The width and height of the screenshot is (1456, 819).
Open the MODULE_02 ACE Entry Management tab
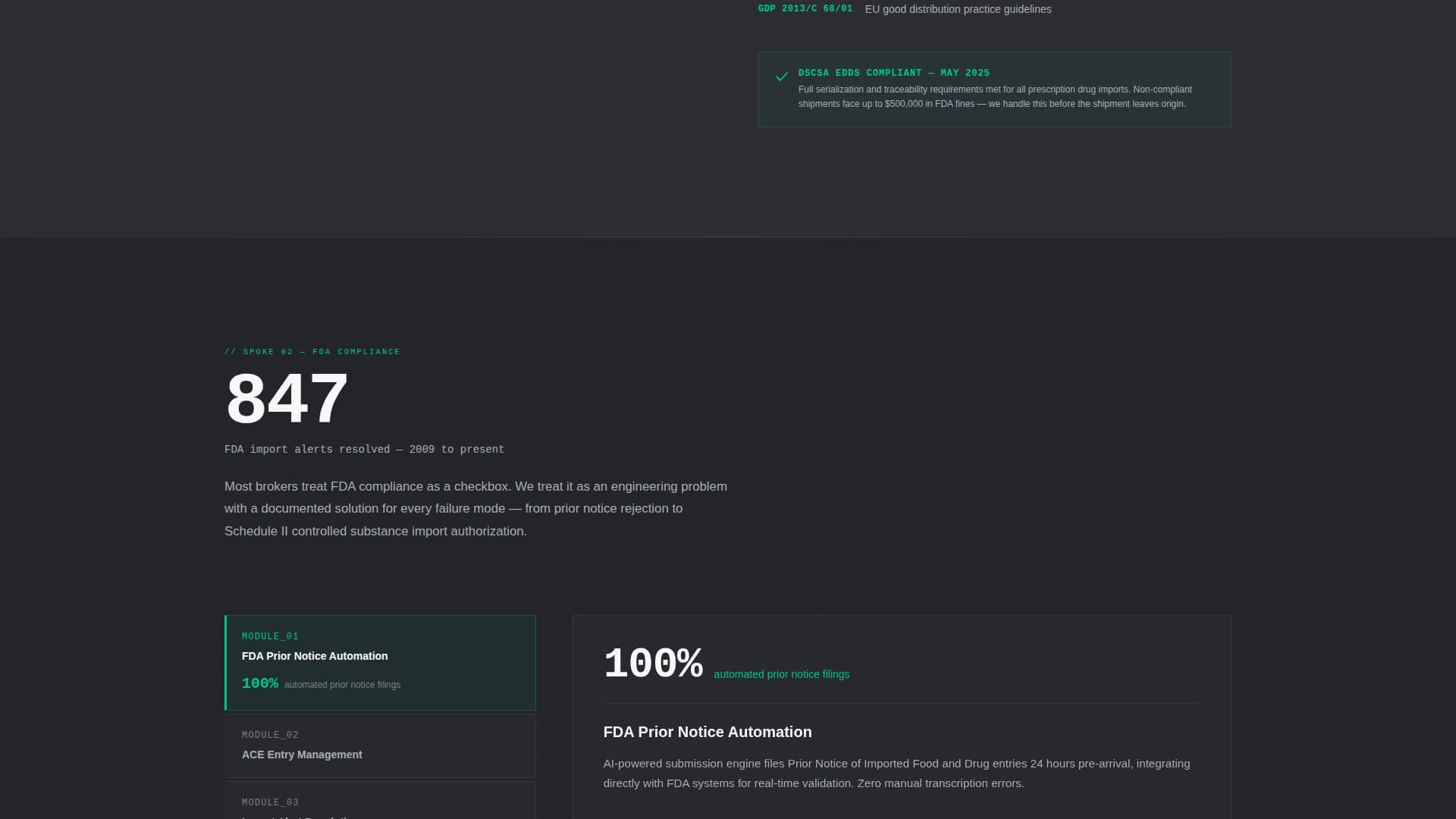pyautogui.click(x=380, y=745)
